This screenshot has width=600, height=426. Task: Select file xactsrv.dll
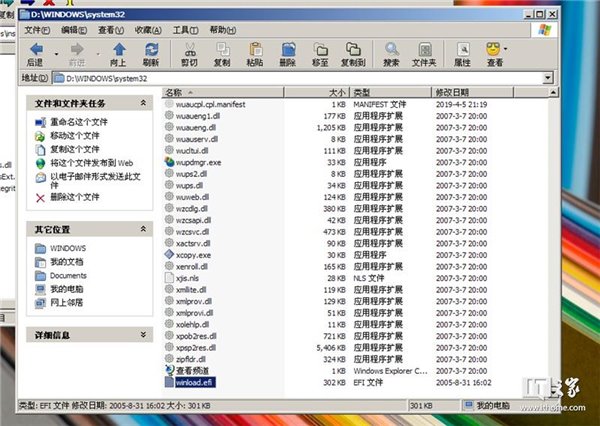point(193,243)
